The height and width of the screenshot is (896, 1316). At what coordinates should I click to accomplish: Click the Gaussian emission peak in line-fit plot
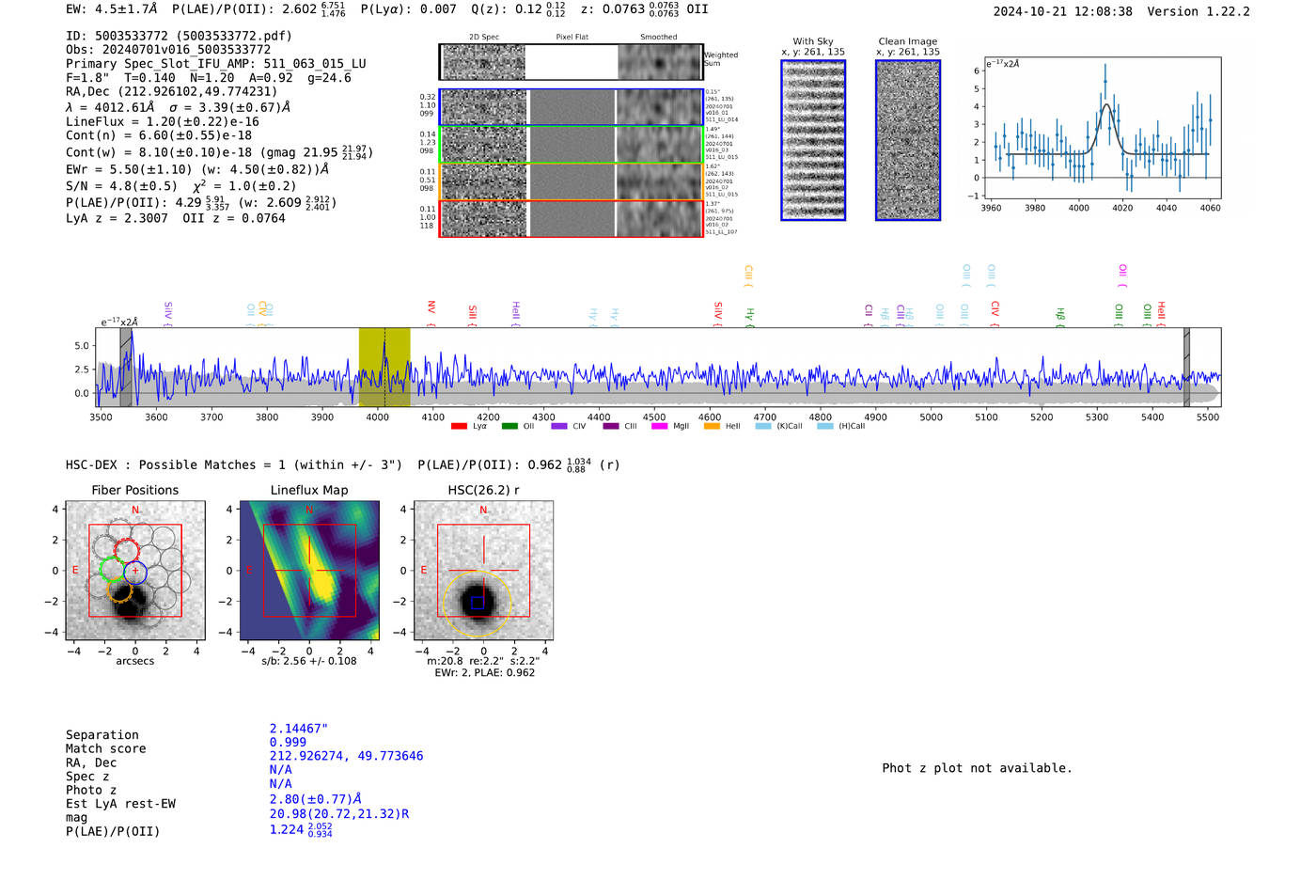point(1106,105)
